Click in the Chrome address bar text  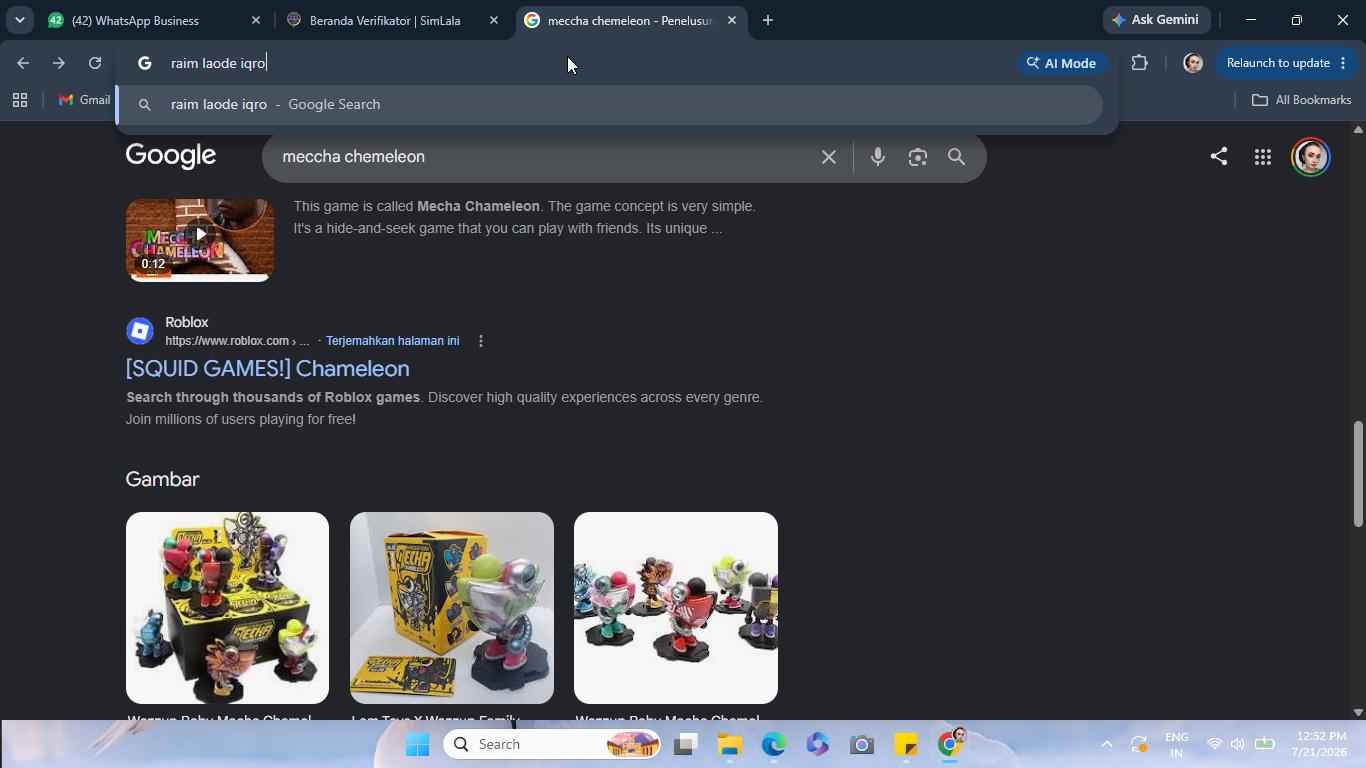(218, 63)
